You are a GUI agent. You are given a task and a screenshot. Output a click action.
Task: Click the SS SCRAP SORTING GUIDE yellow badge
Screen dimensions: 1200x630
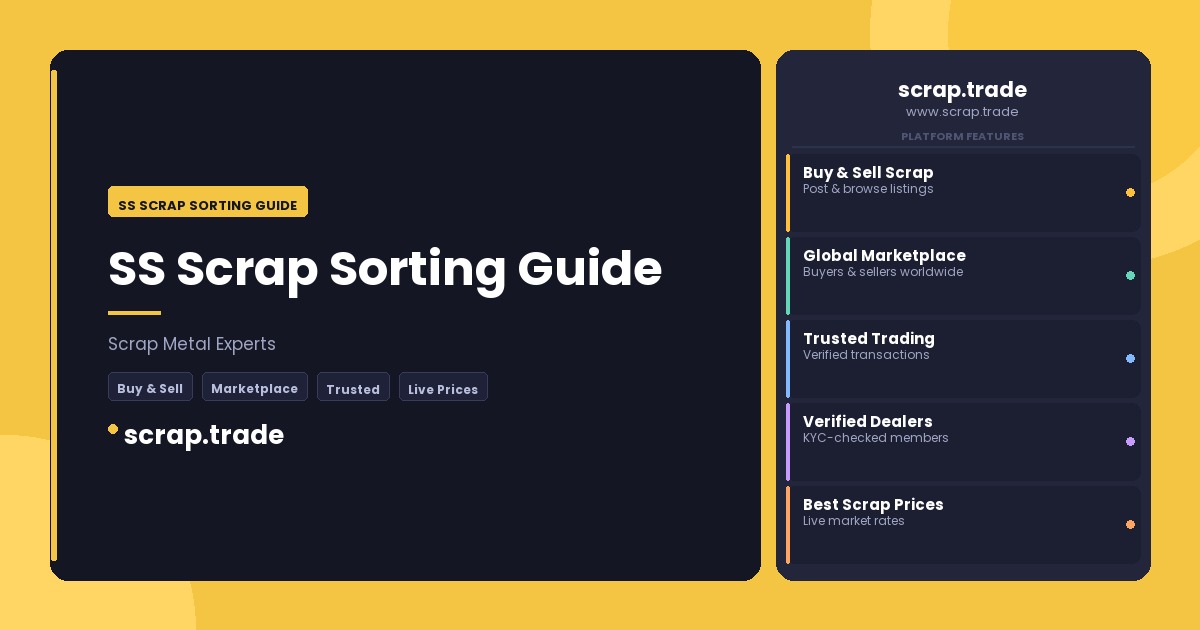coord(208,202)
